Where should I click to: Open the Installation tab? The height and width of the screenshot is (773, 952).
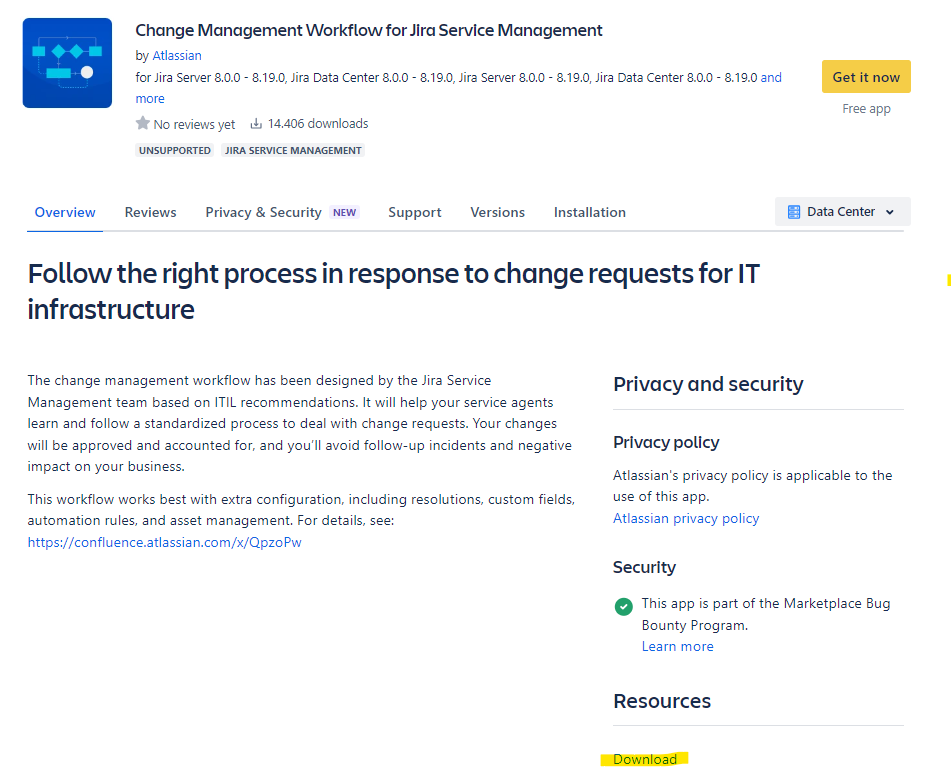coord(590,212)
